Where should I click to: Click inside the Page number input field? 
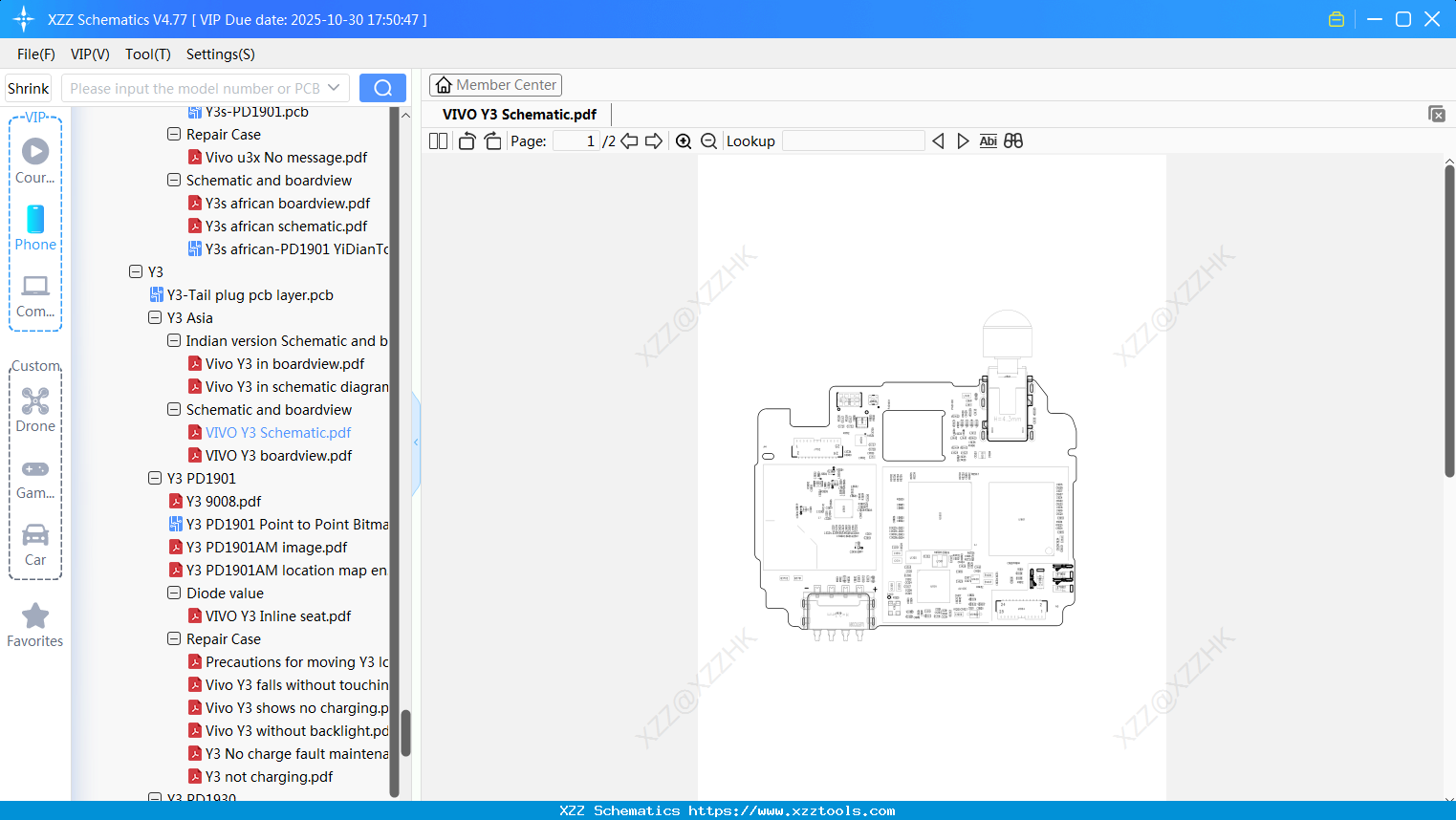575,140
